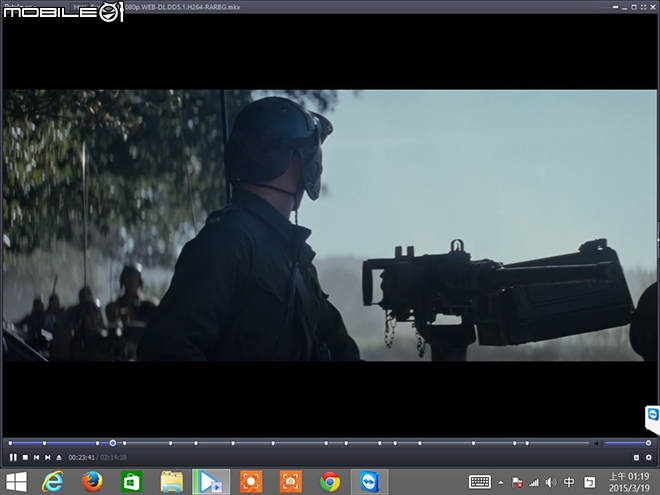Screen dimensions: 660x495
Task: Skip to the next file button
Action: click(48, 457)
